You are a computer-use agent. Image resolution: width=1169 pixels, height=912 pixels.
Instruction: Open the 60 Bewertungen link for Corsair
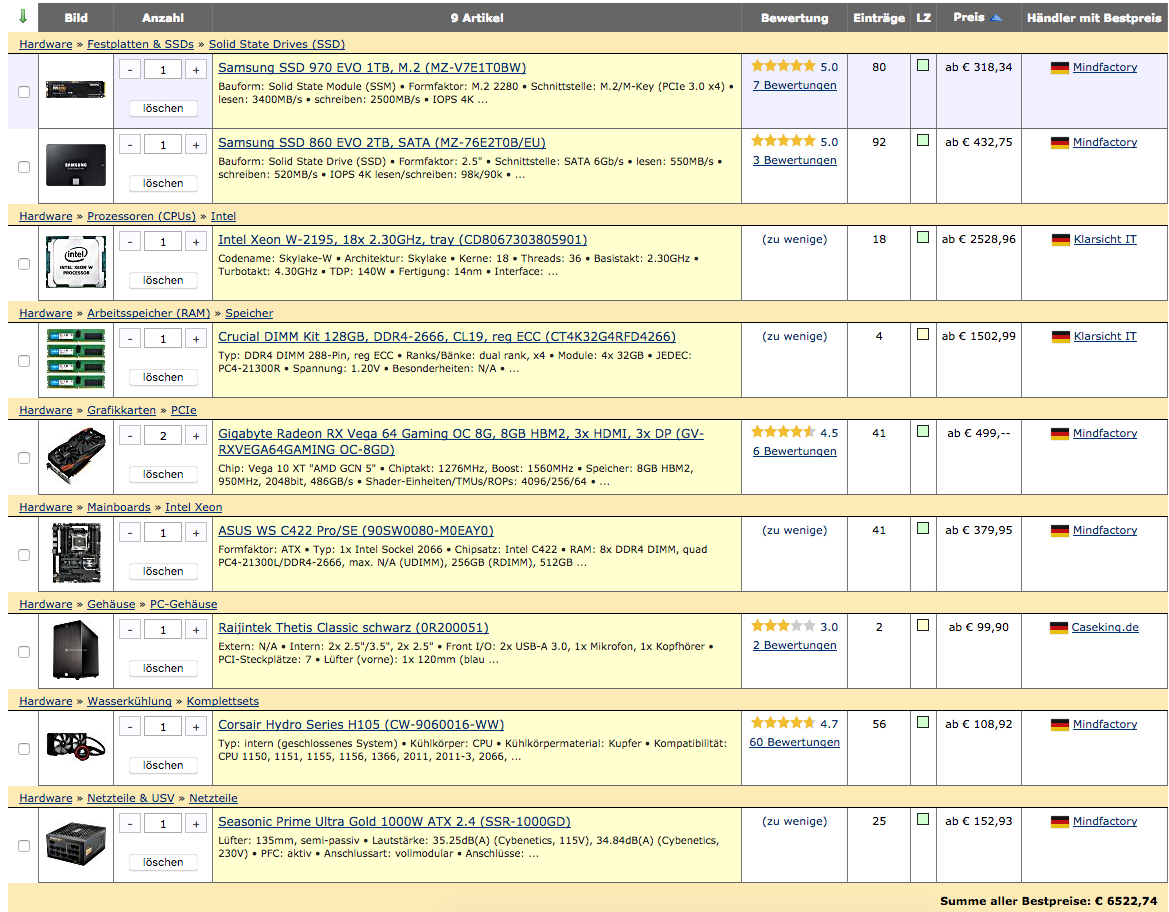794,742
